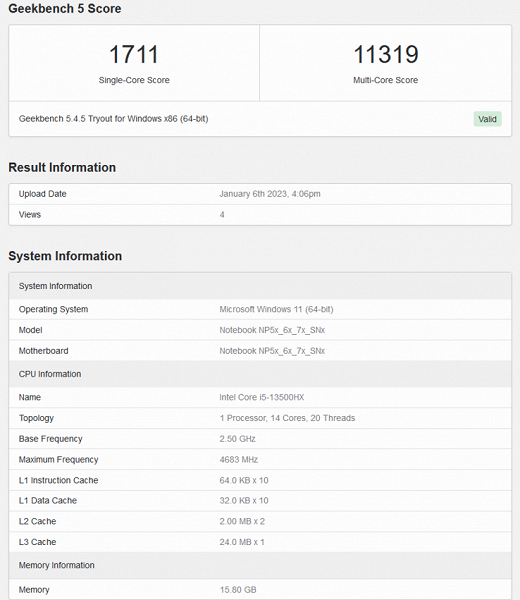Click the bold System Information heading
Screen dimensions: 520x600
[x=65, y=256]
